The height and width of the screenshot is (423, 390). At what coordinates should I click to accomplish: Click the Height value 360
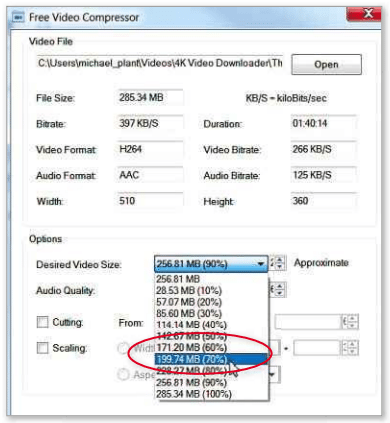click(x=324, y=201)
